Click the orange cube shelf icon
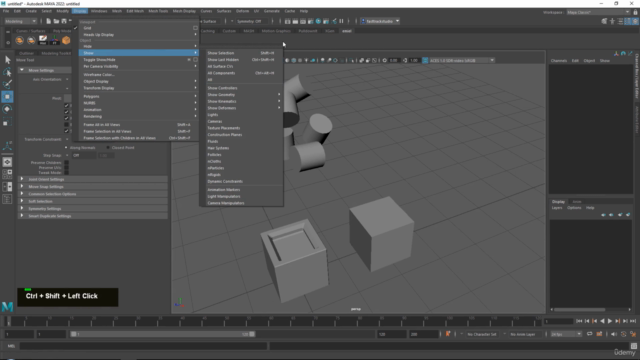The image size is (640, 360). (x=66, y=40)
